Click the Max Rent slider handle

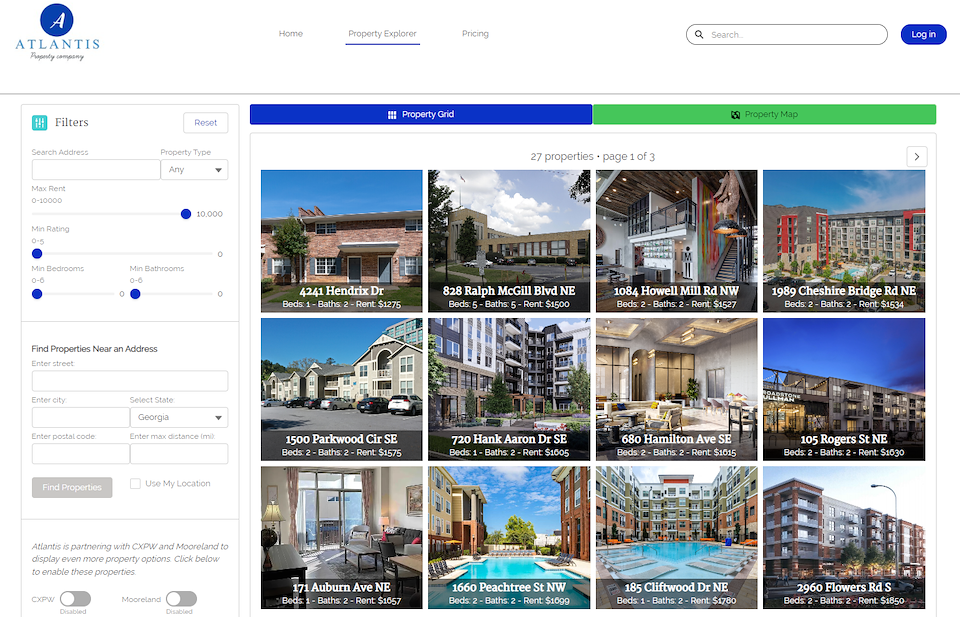(x=186, y=214)
